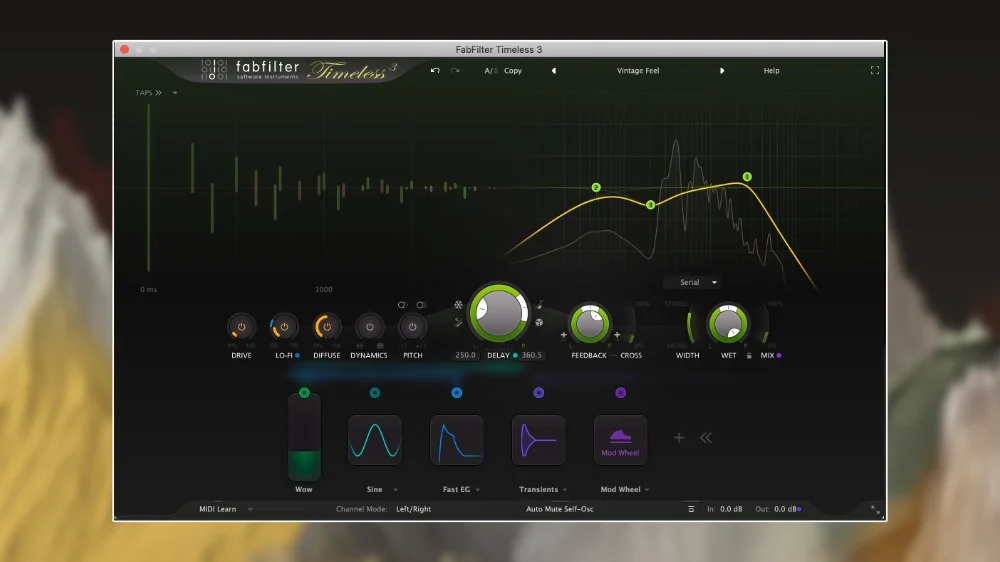Screen dimensions: 1000x562
Task: Open the Left/Right channel mode menu
Action: (x=413, y=509)
